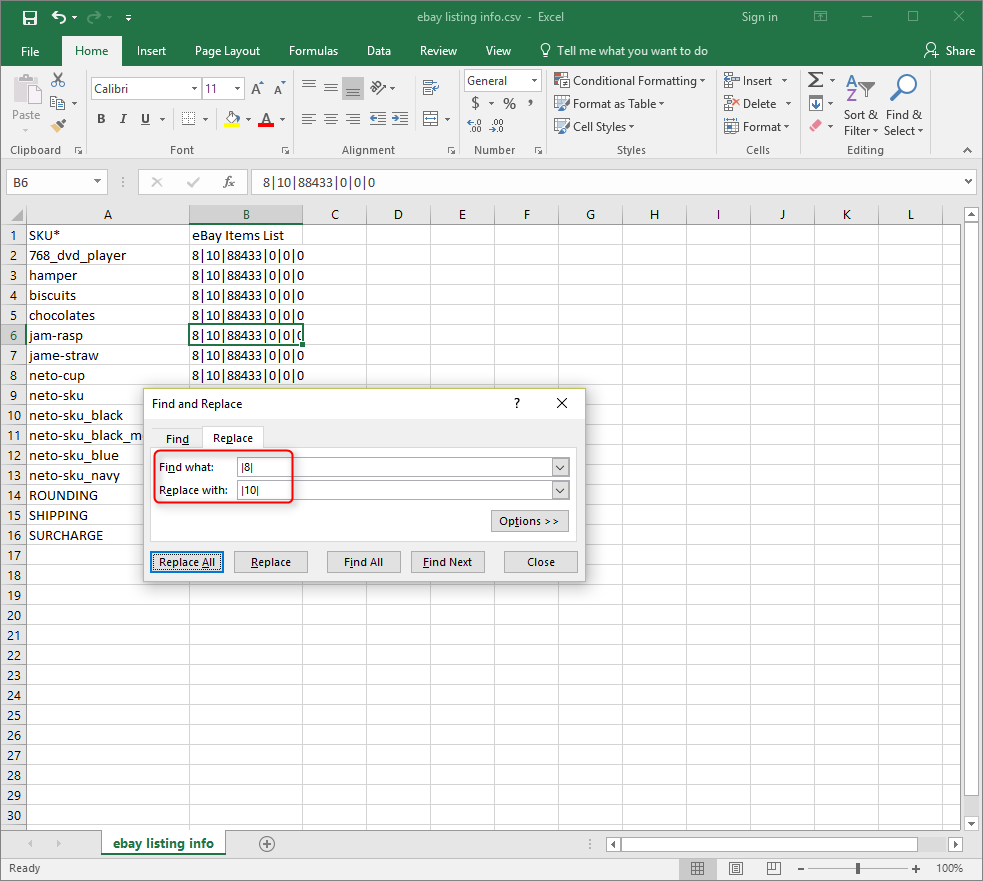Image resolution: width=983 pixels, height=881 pixels.
Task: Apply Comma Style
Action: (x=531, y=103)
